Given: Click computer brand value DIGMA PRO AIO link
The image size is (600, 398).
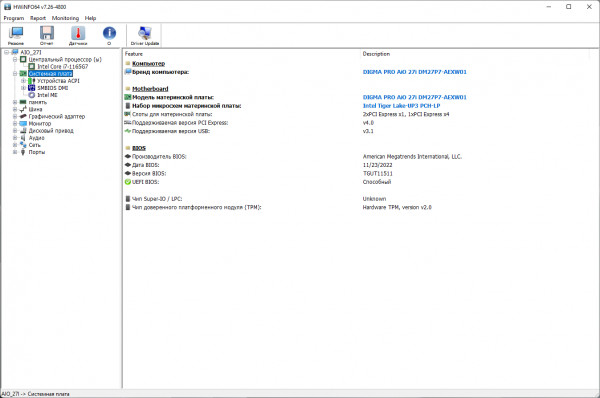Looking at the screenshot, I should pyautogui.click(x=414, y=72).
